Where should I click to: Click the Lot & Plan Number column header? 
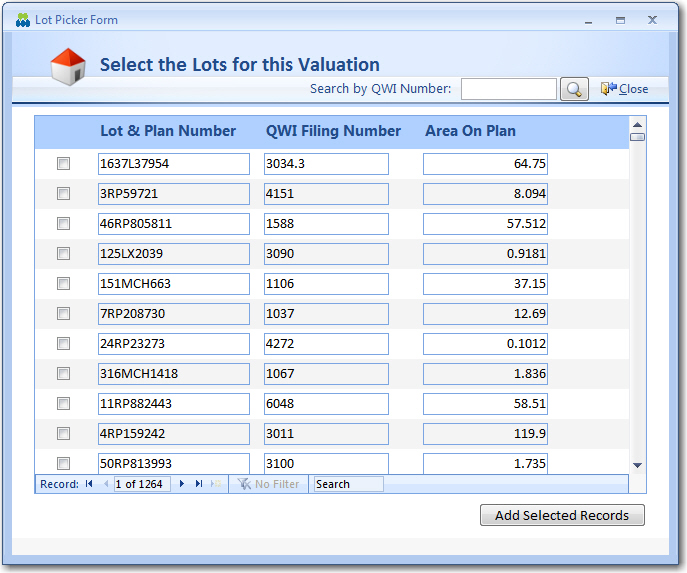pos(168,131)
